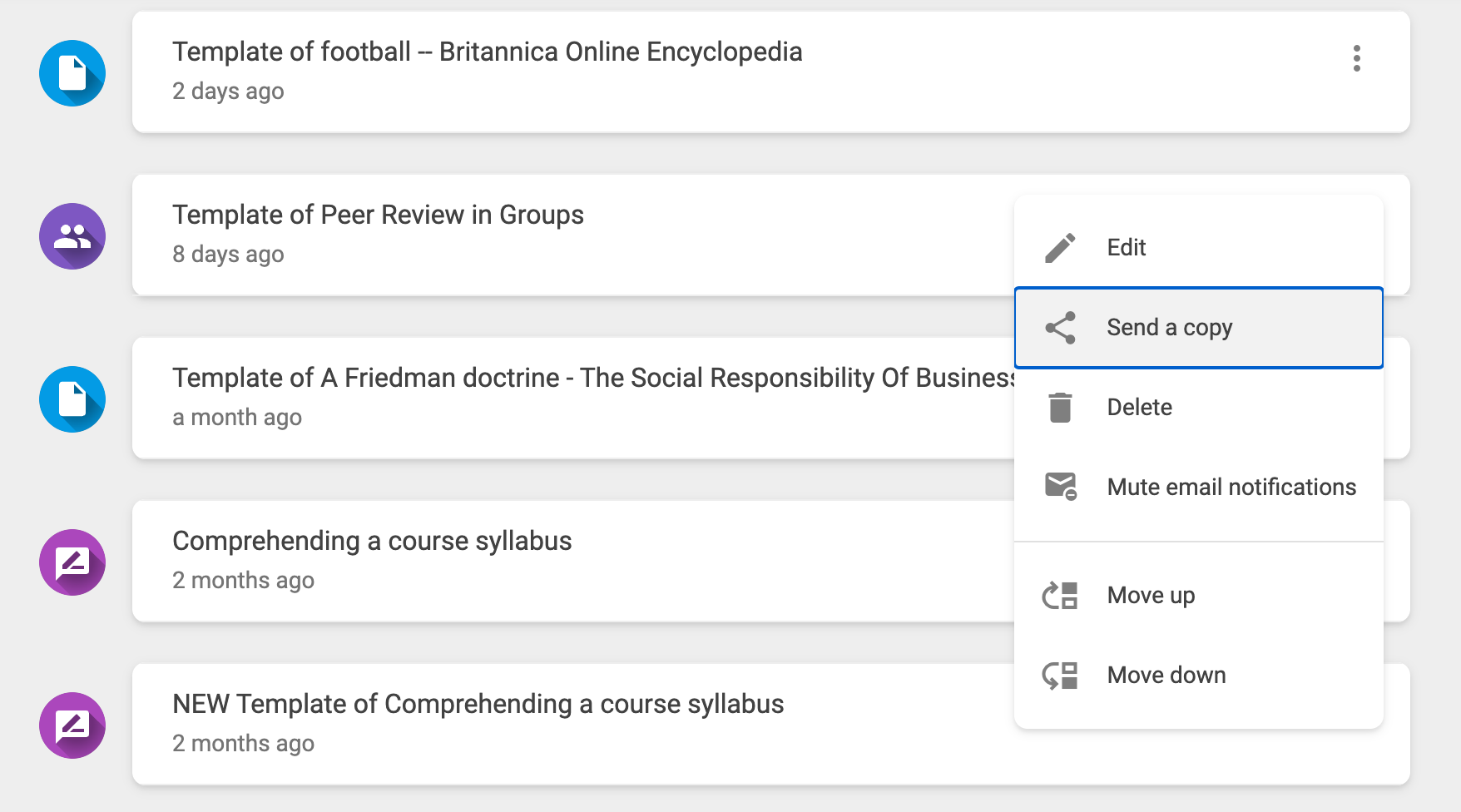Choose Delete from the context menu
Viewport: 1461px width, 812px height.
pos(1199,408)
